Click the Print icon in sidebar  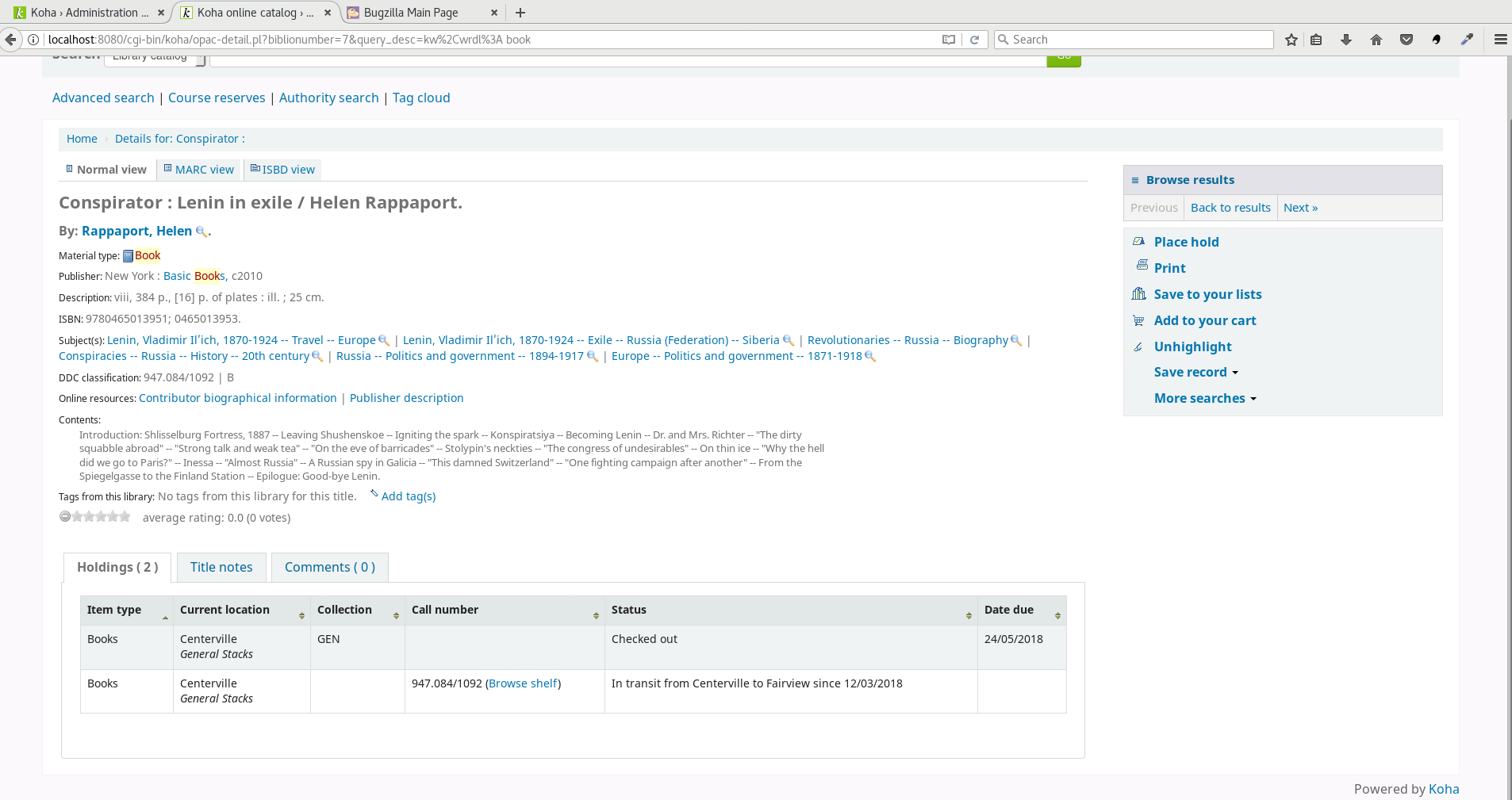coord(1142,266)
